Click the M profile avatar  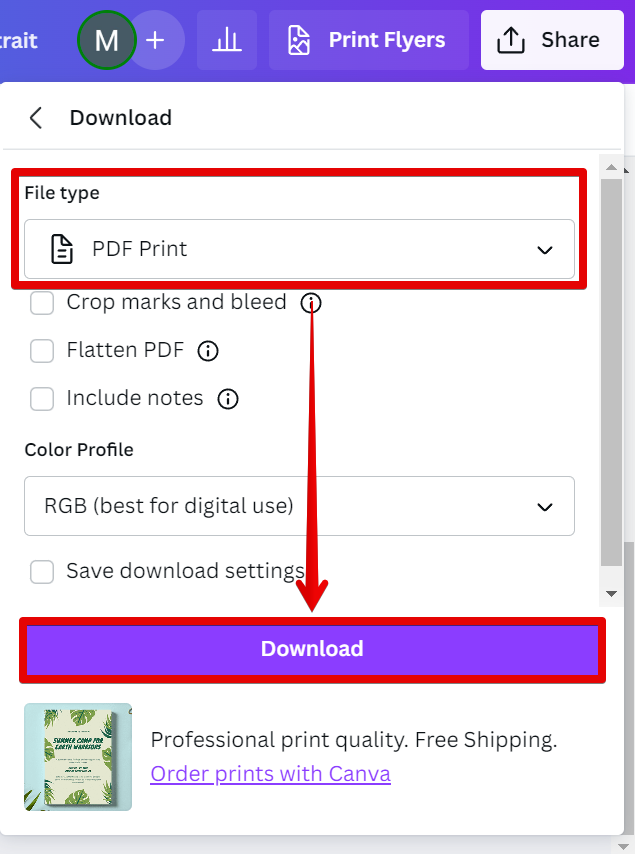(107, 40)
